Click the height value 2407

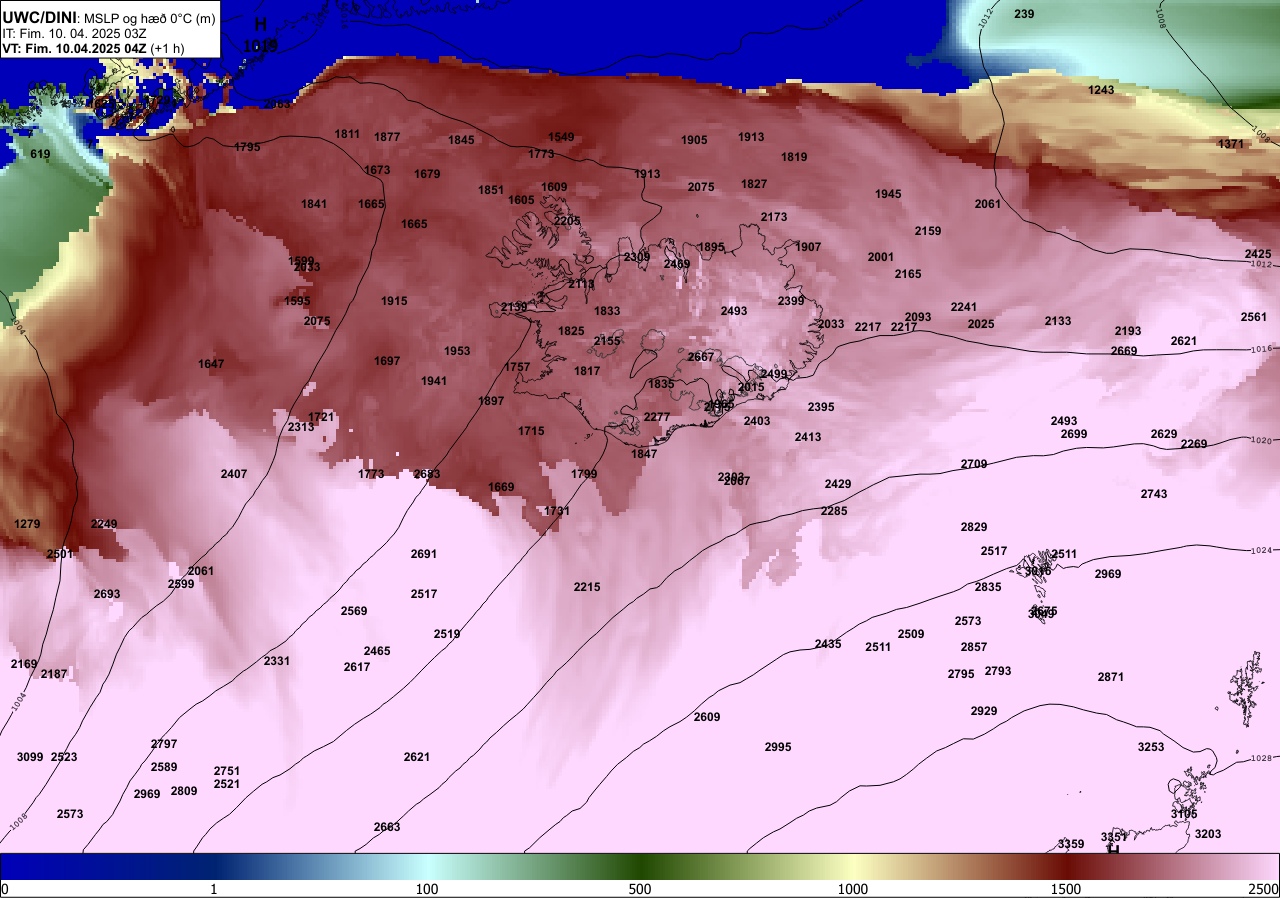[x=234, y=474]
